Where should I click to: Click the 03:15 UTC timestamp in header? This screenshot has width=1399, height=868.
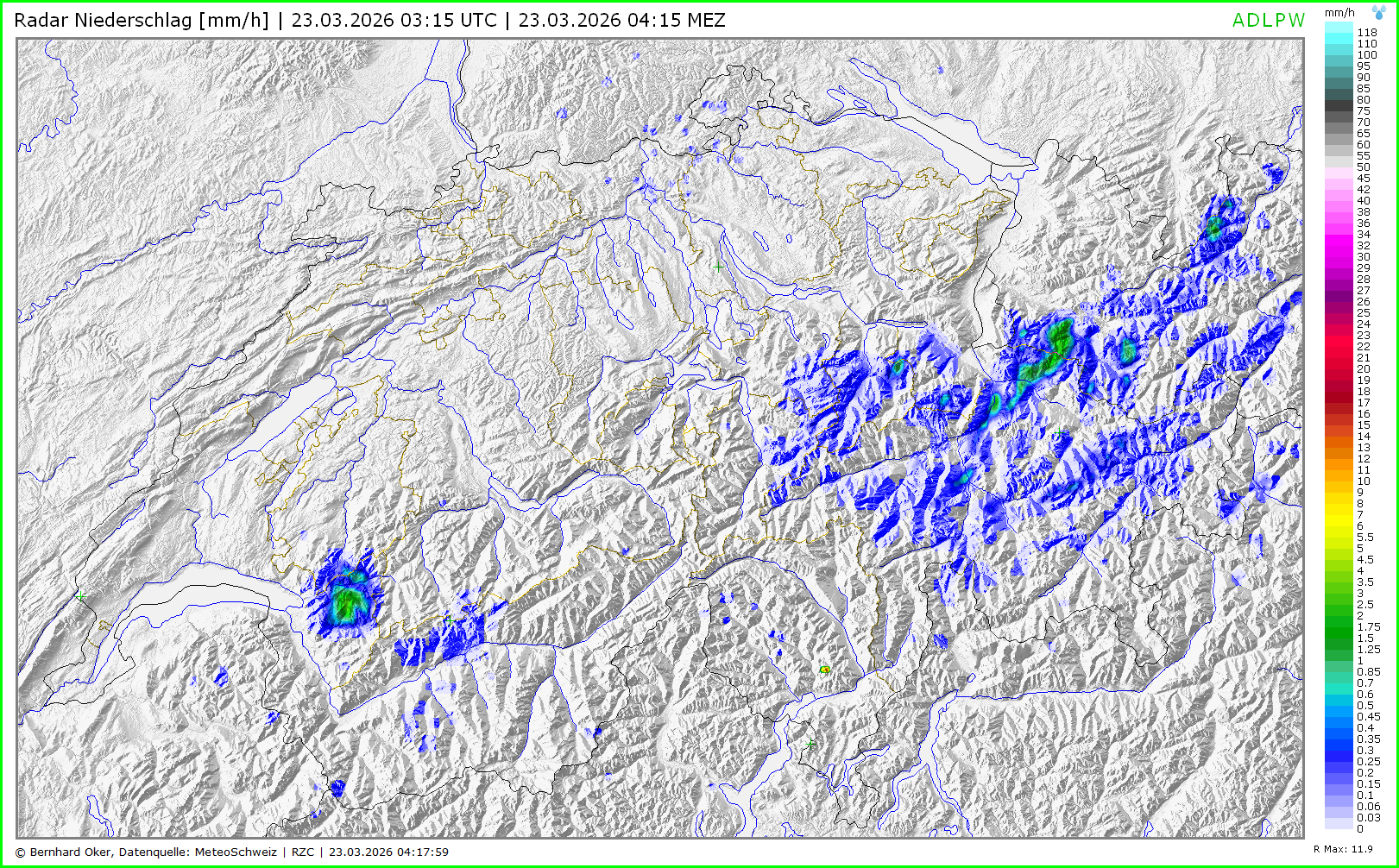[x=394, y=20]
